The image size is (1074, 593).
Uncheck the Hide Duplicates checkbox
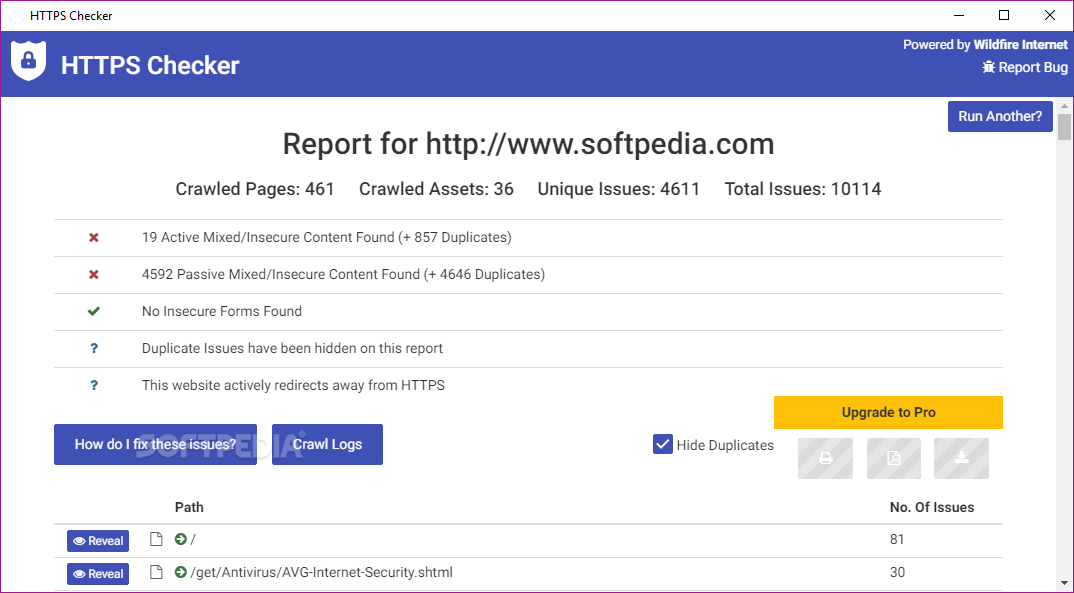tap(662, 444)
